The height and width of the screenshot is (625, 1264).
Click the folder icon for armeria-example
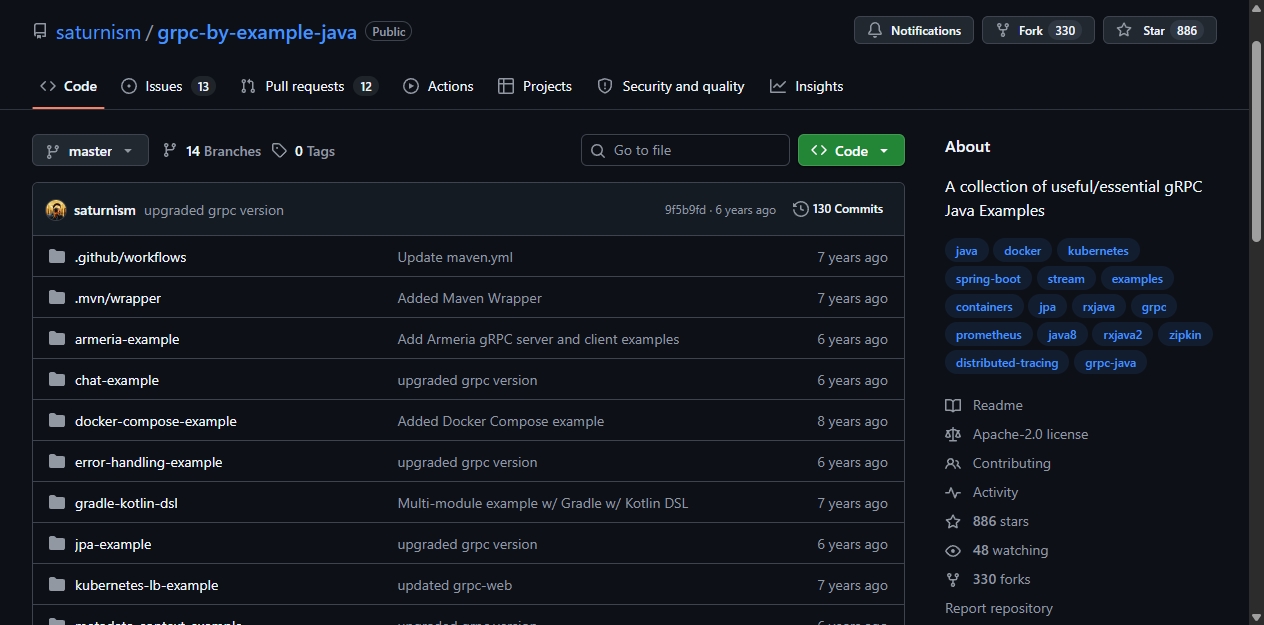(x=57, y=339)
